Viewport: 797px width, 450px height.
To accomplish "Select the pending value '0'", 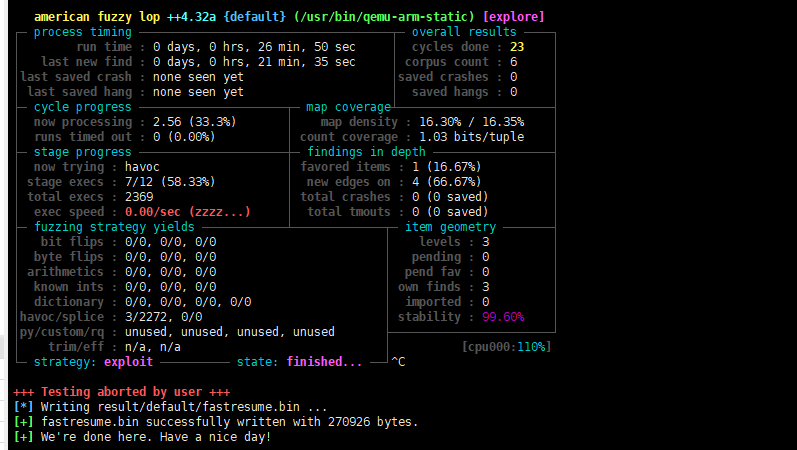I will point(485,257).
